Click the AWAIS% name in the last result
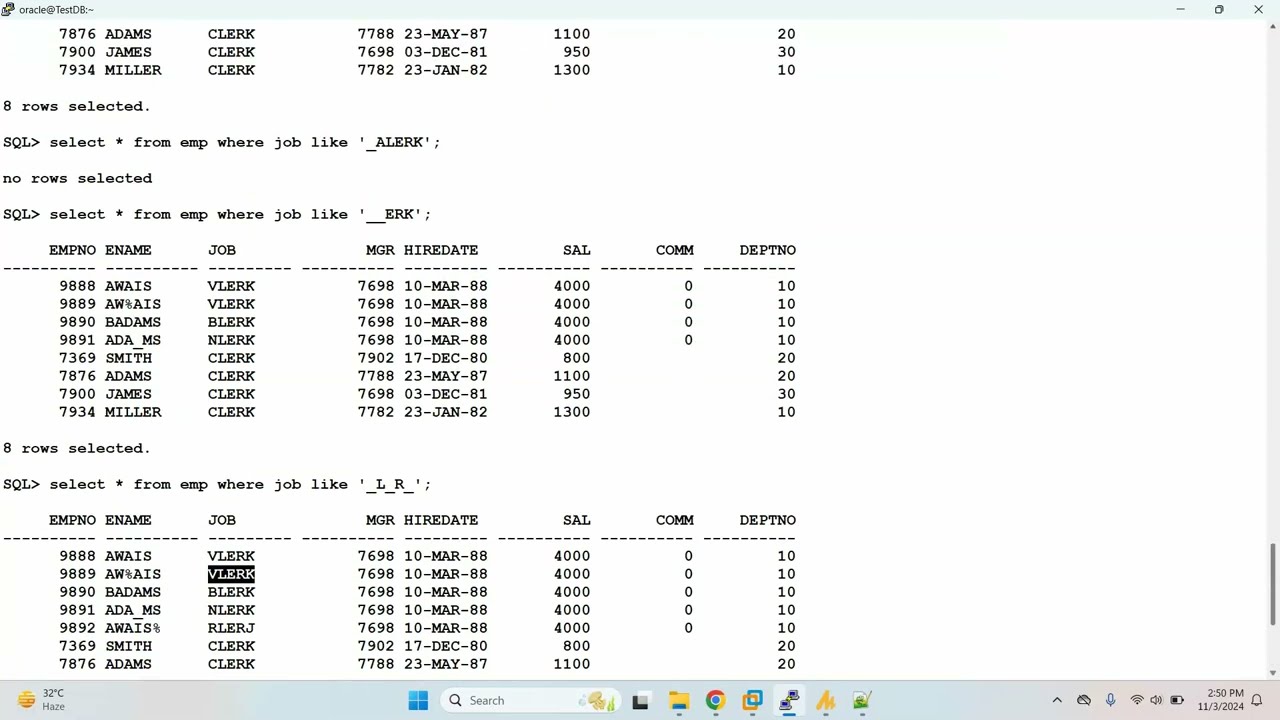 tap(133, 628)
